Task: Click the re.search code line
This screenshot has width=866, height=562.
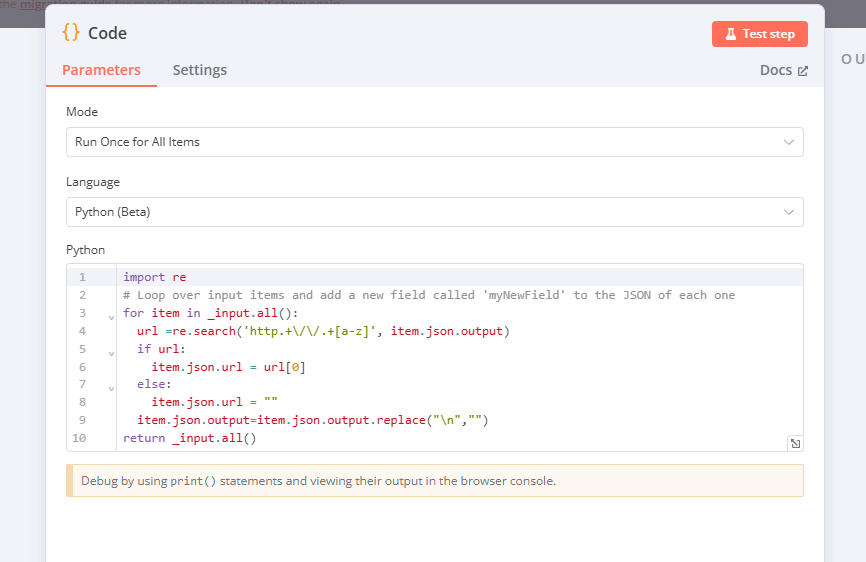Action: (x=323, y=331)
